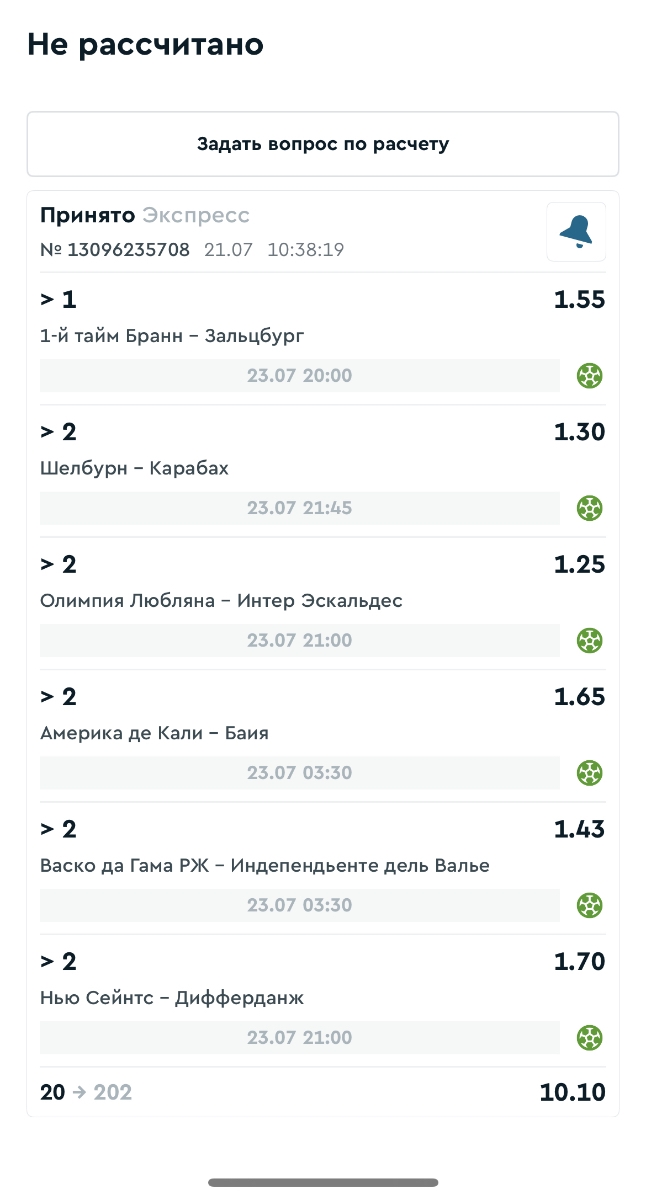Viewport: 646px width, 1200px height.
Task: Open the 1-й тайм Бранн – Зальцбург event
Action: (172, 336)
